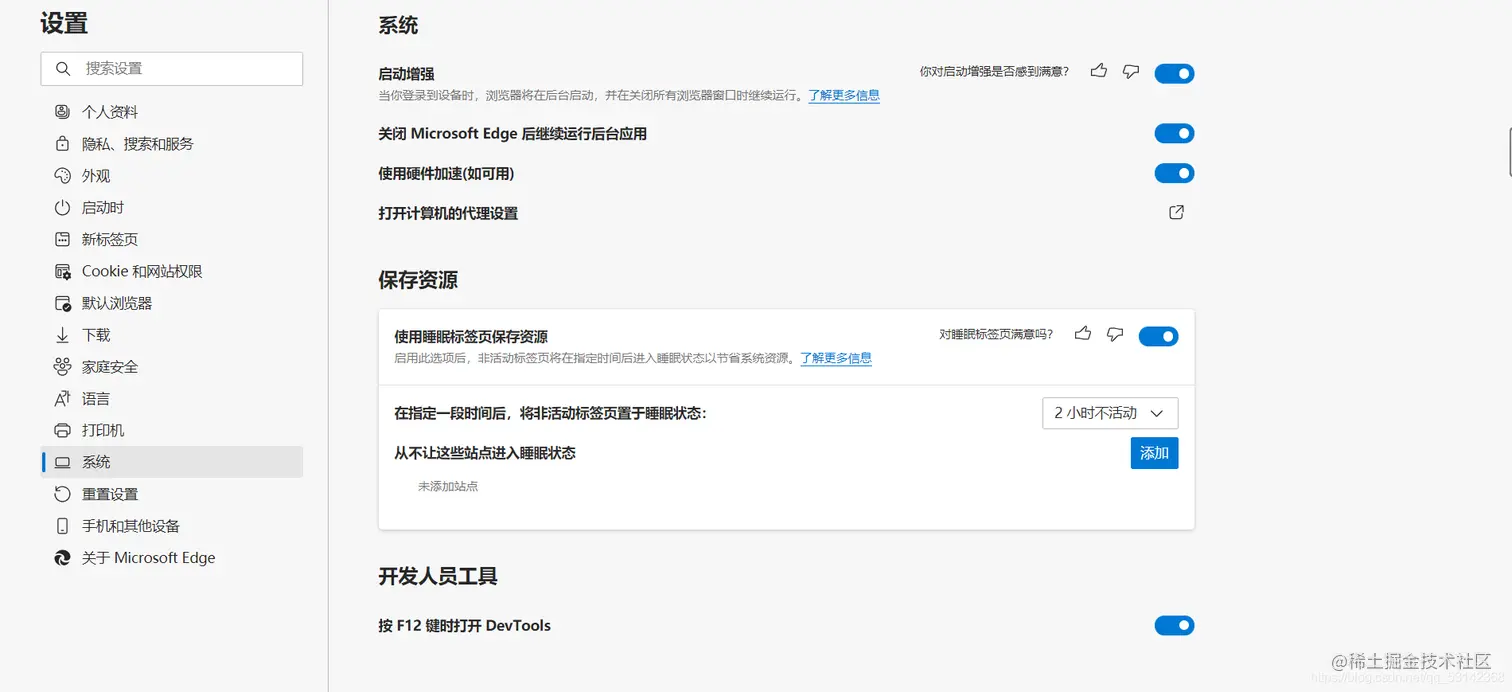Toggle 使用硬件加速(如可用) off
1512x692 pixels.
(1174, 172)
